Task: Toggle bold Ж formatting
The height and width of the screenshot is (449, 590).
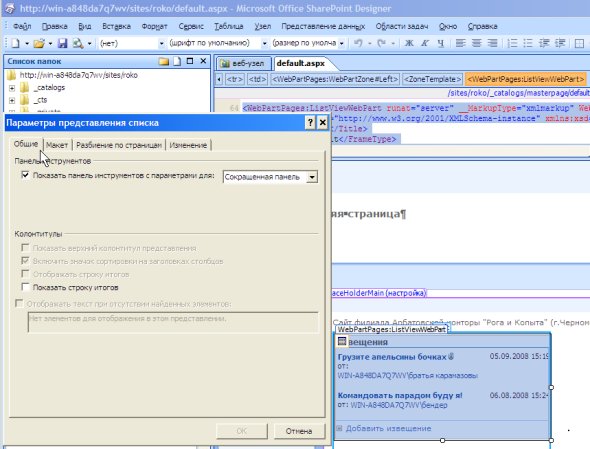Action: [409, 43]
